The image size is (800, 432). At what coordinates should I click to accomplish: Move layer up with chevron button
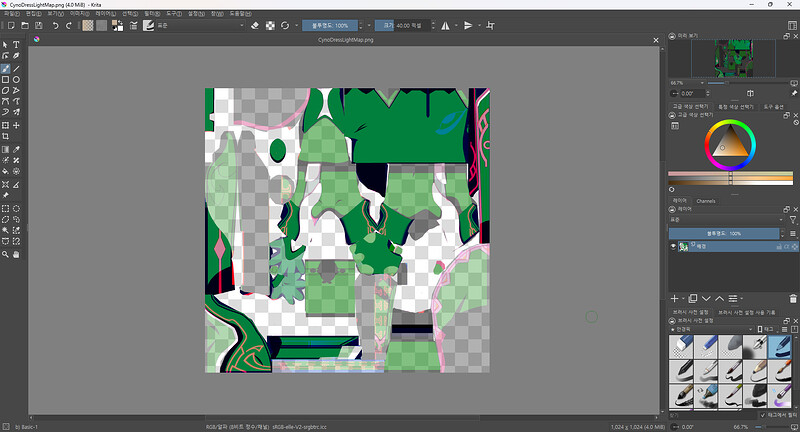[x=719, y=298]
